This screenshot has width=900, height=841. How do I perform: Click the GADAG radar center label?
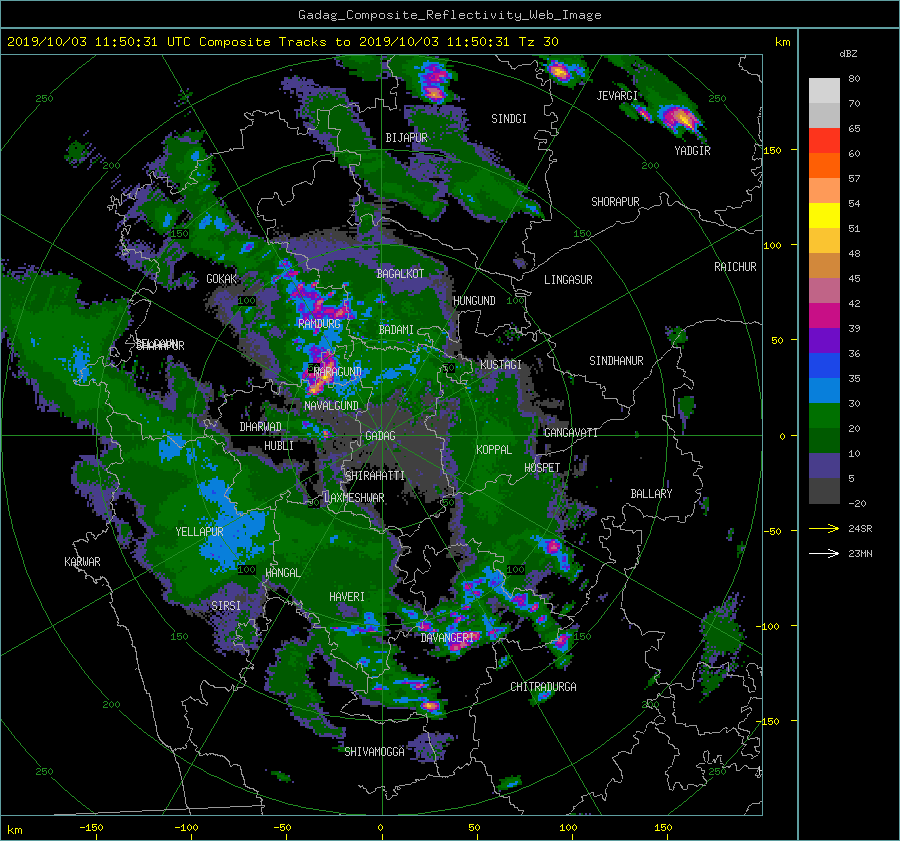coord(381,436)
